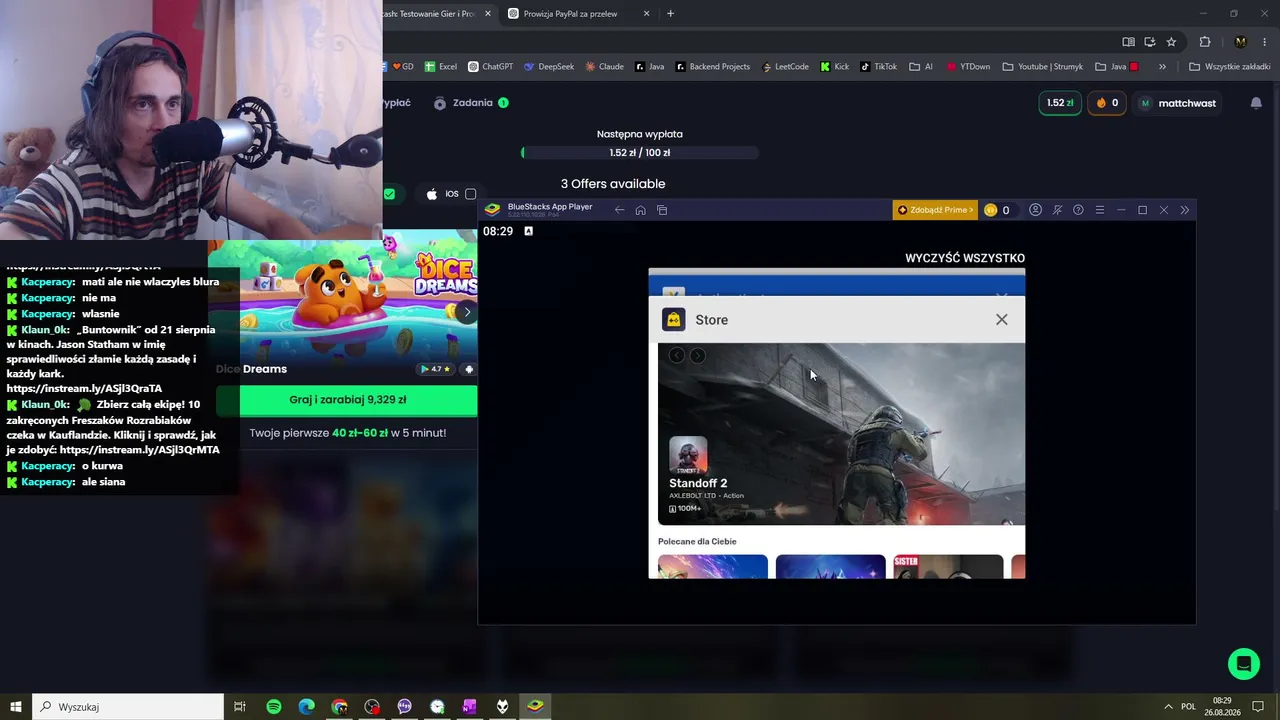The image size is (1280, 720).
Task: Open the Kick bookmark
Action: click(835, 67)
